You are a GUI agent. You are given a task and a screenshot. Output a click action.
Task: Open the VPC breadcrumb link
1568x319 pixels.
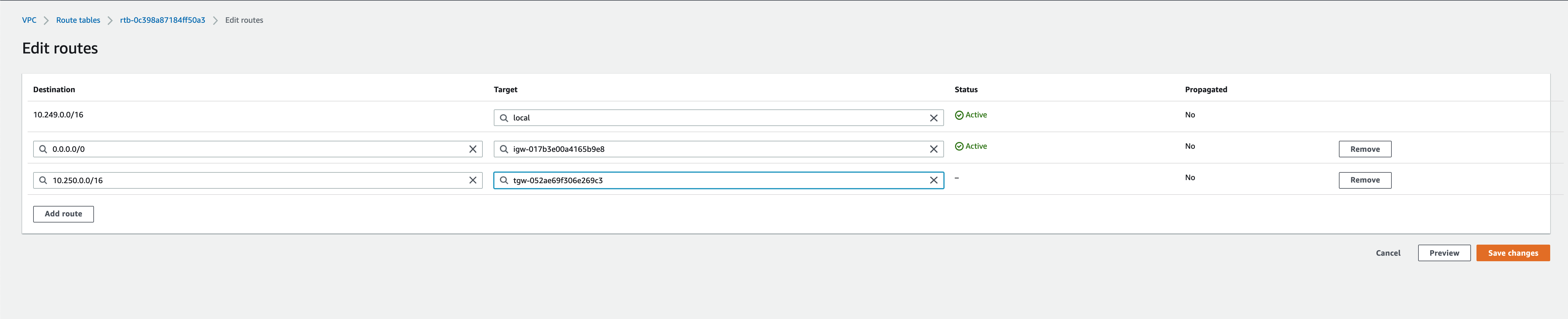point(29,20)
